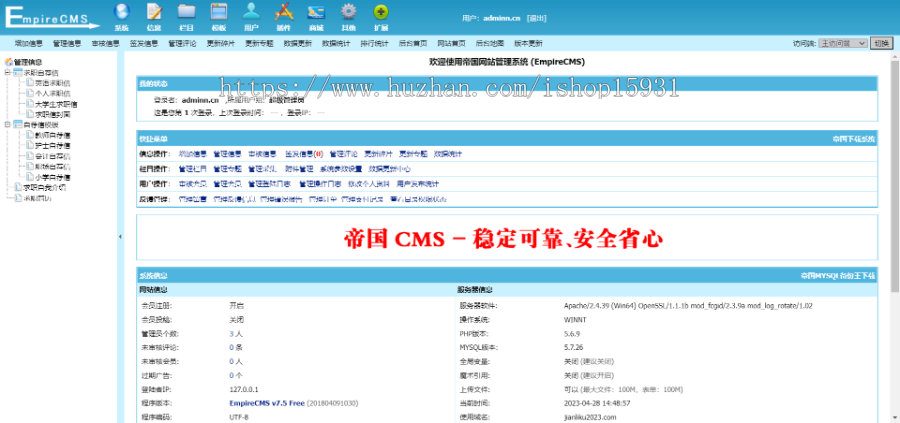Click the adminn.cn username in header

502,18
